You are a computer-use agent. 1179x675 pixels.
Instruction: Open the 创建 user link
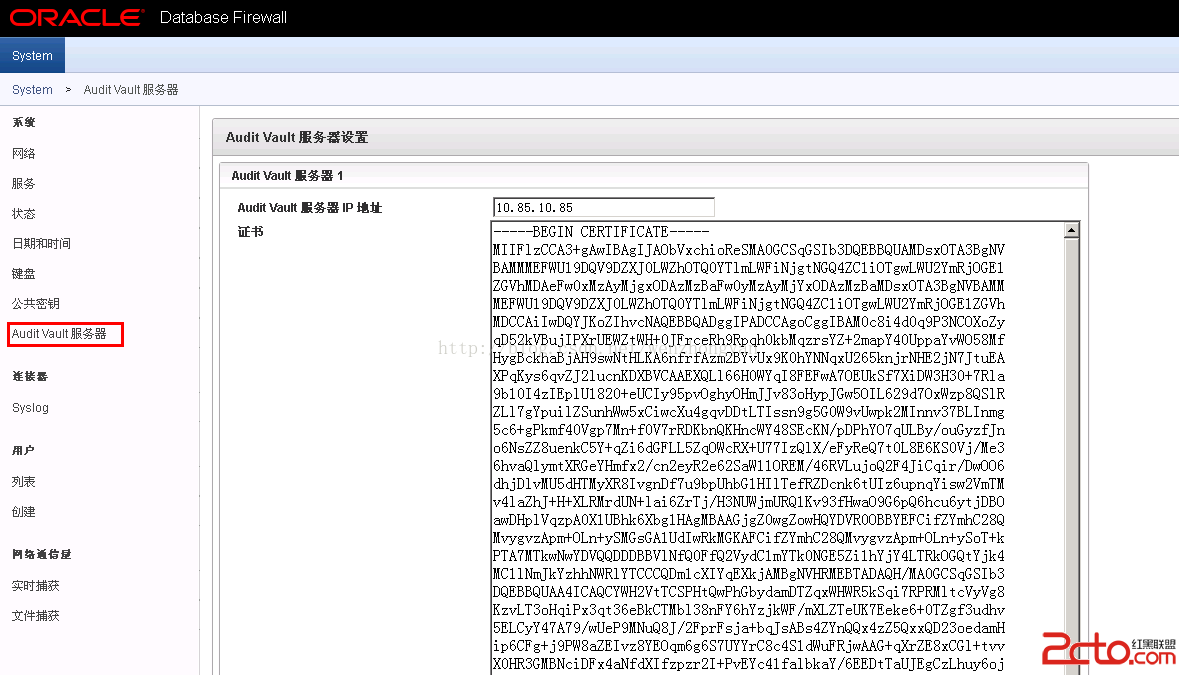tap(23, 512)
